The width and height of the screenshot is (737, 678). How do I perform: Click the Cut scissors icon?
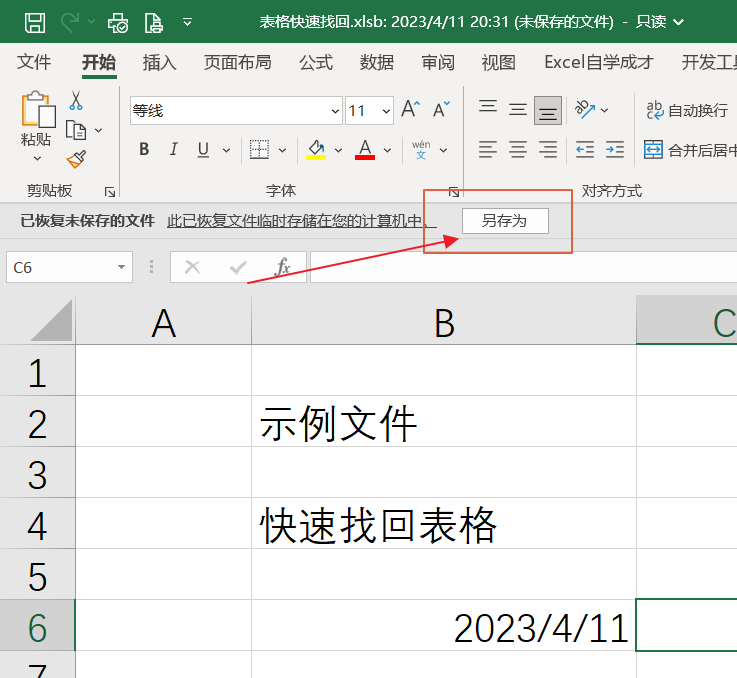point(76,100)
